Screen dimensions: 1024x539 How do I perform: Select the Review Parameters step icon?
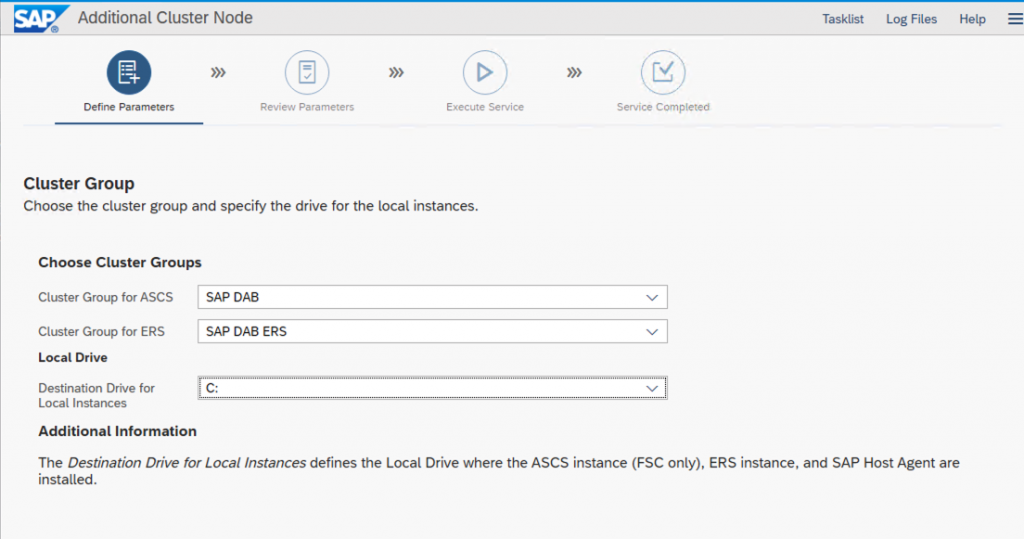(x=307, y=73)
